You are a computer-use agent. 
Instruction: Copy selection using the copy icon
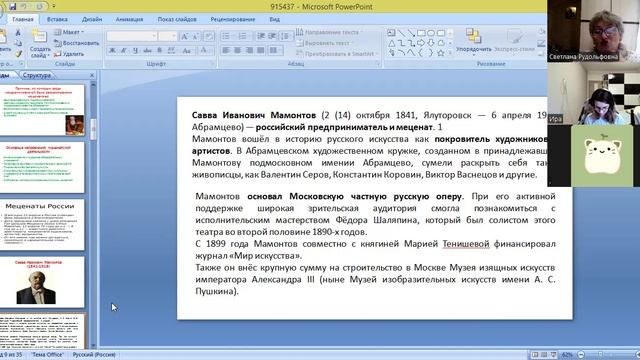(18, 43)
